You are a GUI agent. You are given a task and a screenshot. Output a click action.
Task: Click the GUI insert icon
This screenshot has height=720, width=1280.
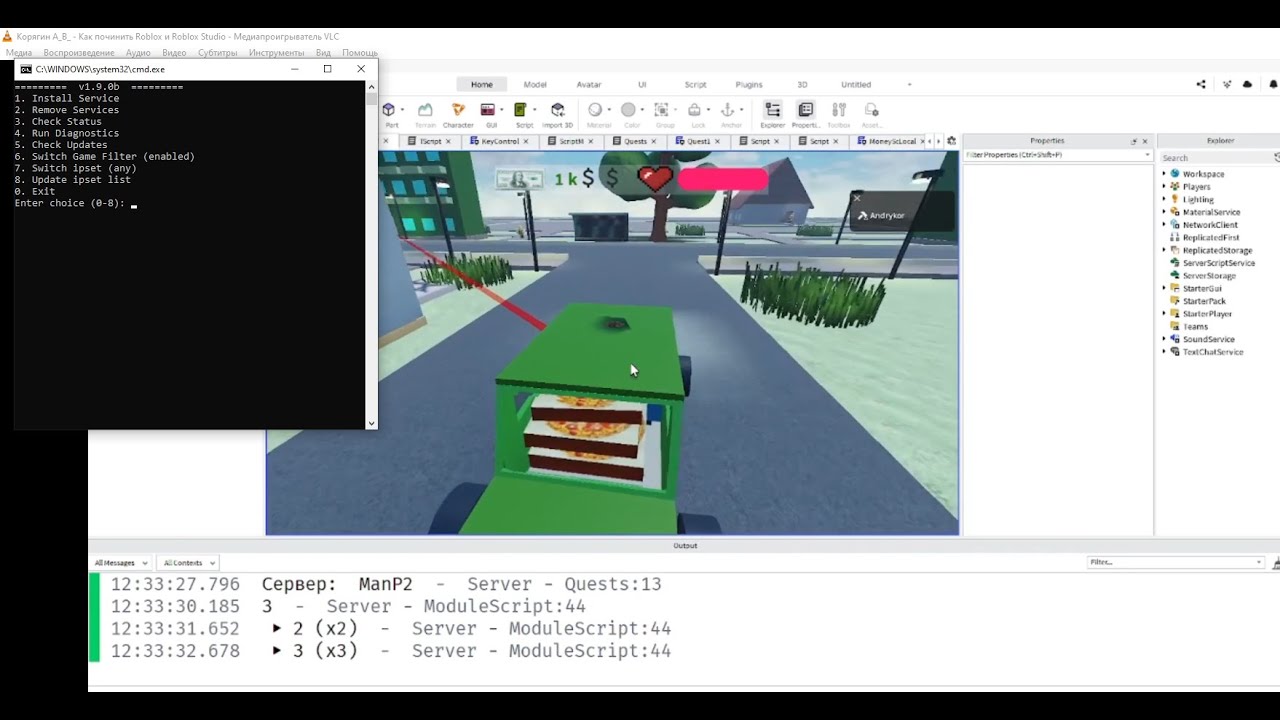489,110
